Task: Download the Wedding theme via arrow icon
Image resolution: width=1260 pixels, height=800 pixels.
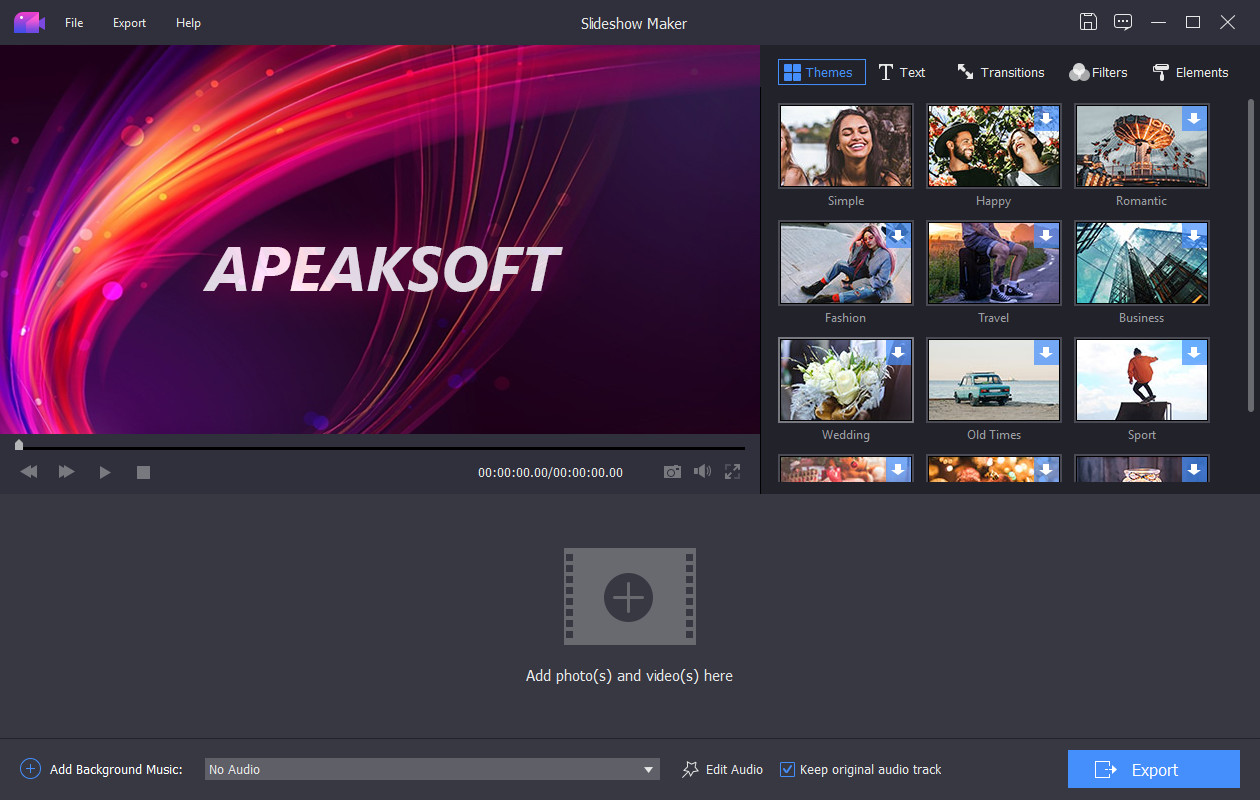Action: click(898, 353)
